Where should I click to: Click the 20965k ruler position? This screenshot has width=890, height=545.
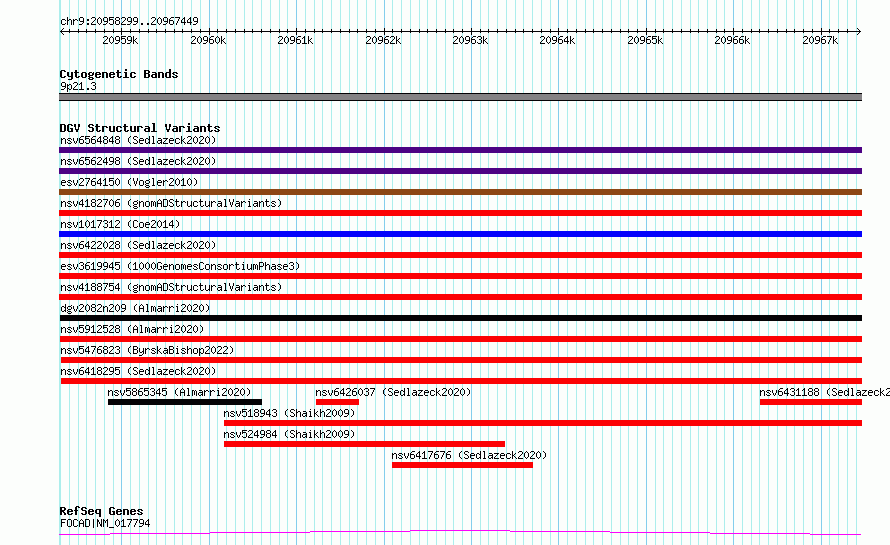(x=645, y=40)
